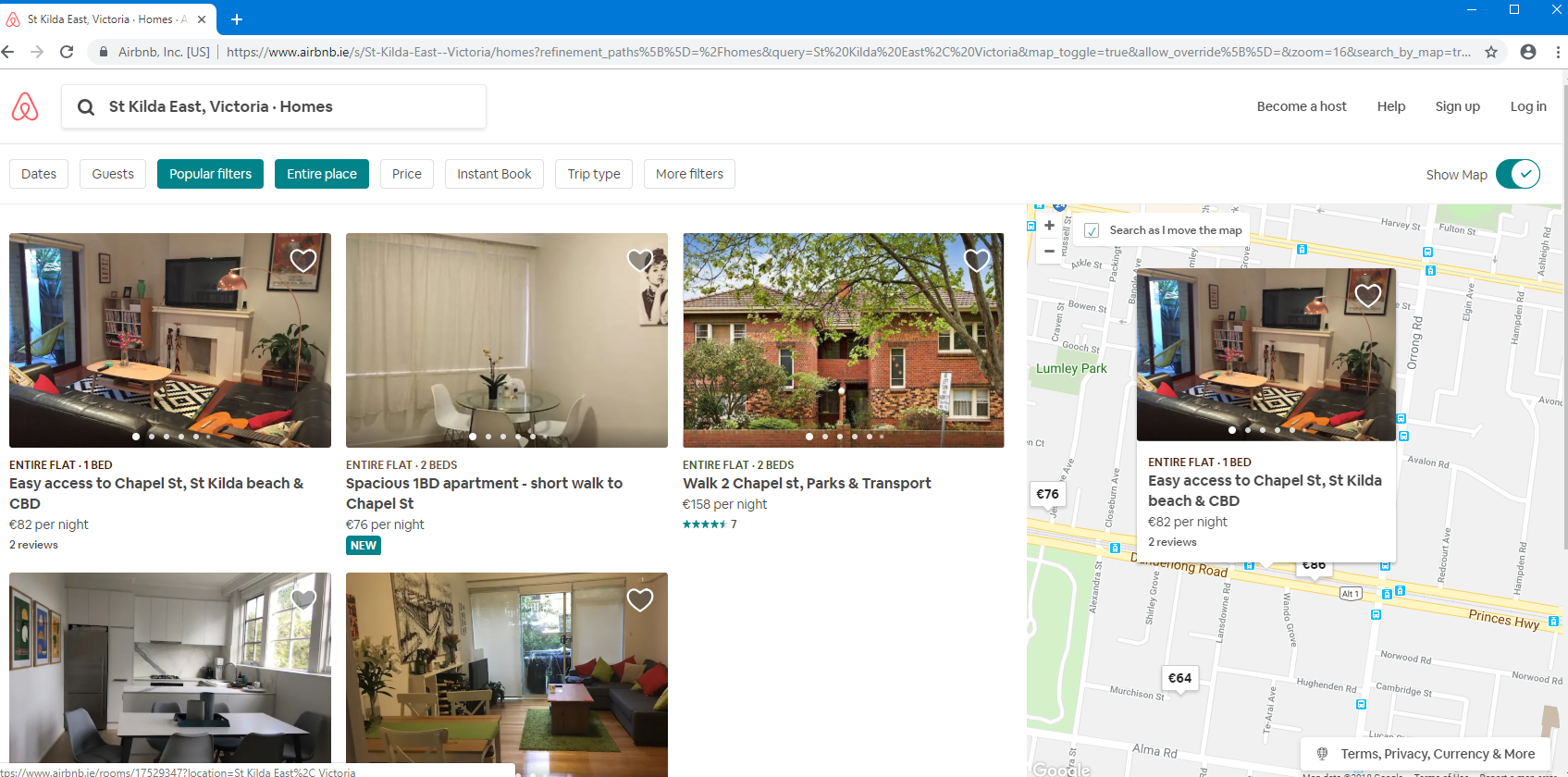Image resolution: width=1568 pixels, height=777 pixels.
Task: Close the St Kilda East tab
Action: [x=202, y=18]
